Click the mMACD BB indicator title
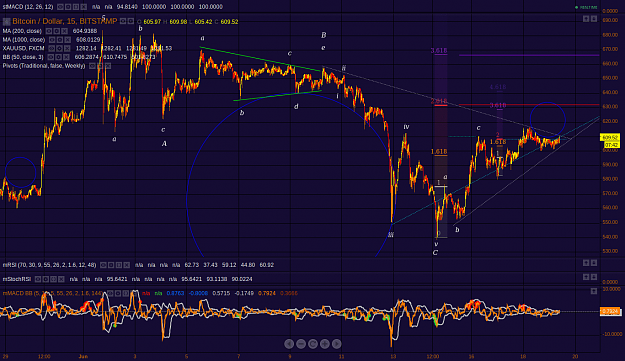Image resolution: width=625 pixels, height=361 pixels. coord(53,293)
